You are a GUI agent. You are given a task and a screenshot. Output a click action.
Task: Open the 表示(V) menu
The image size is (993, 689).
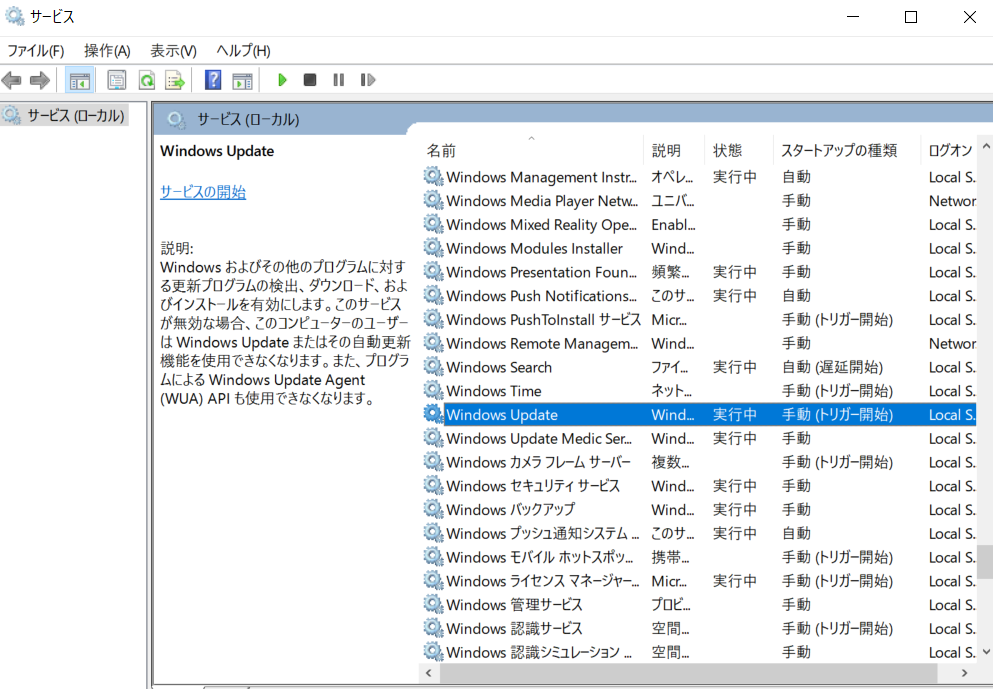[x=173, y=51]
